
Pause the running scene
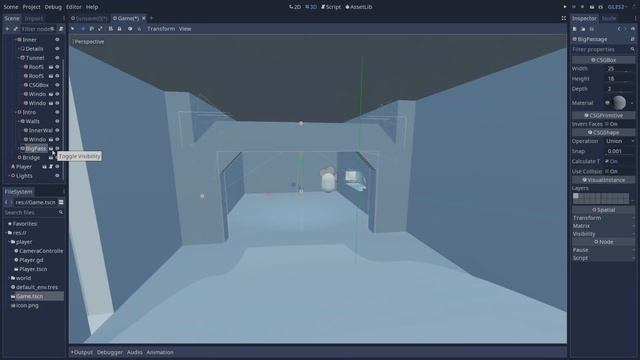click(x=574, y=7)
